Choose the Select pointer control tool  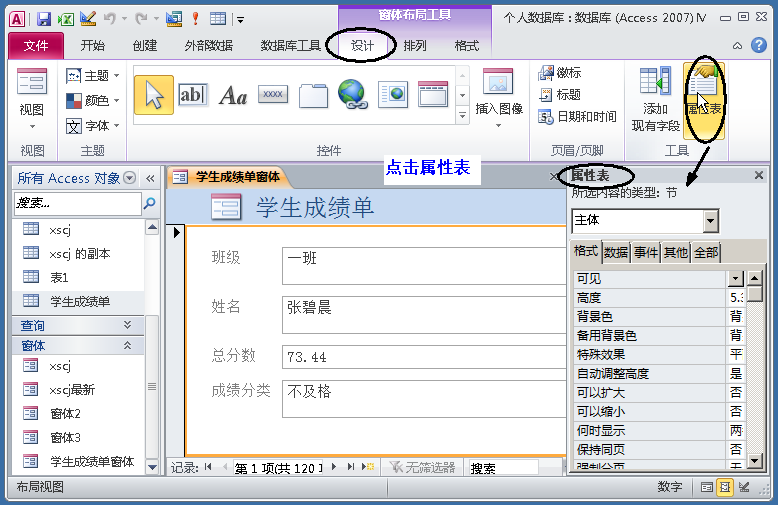pyautogui.click(x=154, y=95)
